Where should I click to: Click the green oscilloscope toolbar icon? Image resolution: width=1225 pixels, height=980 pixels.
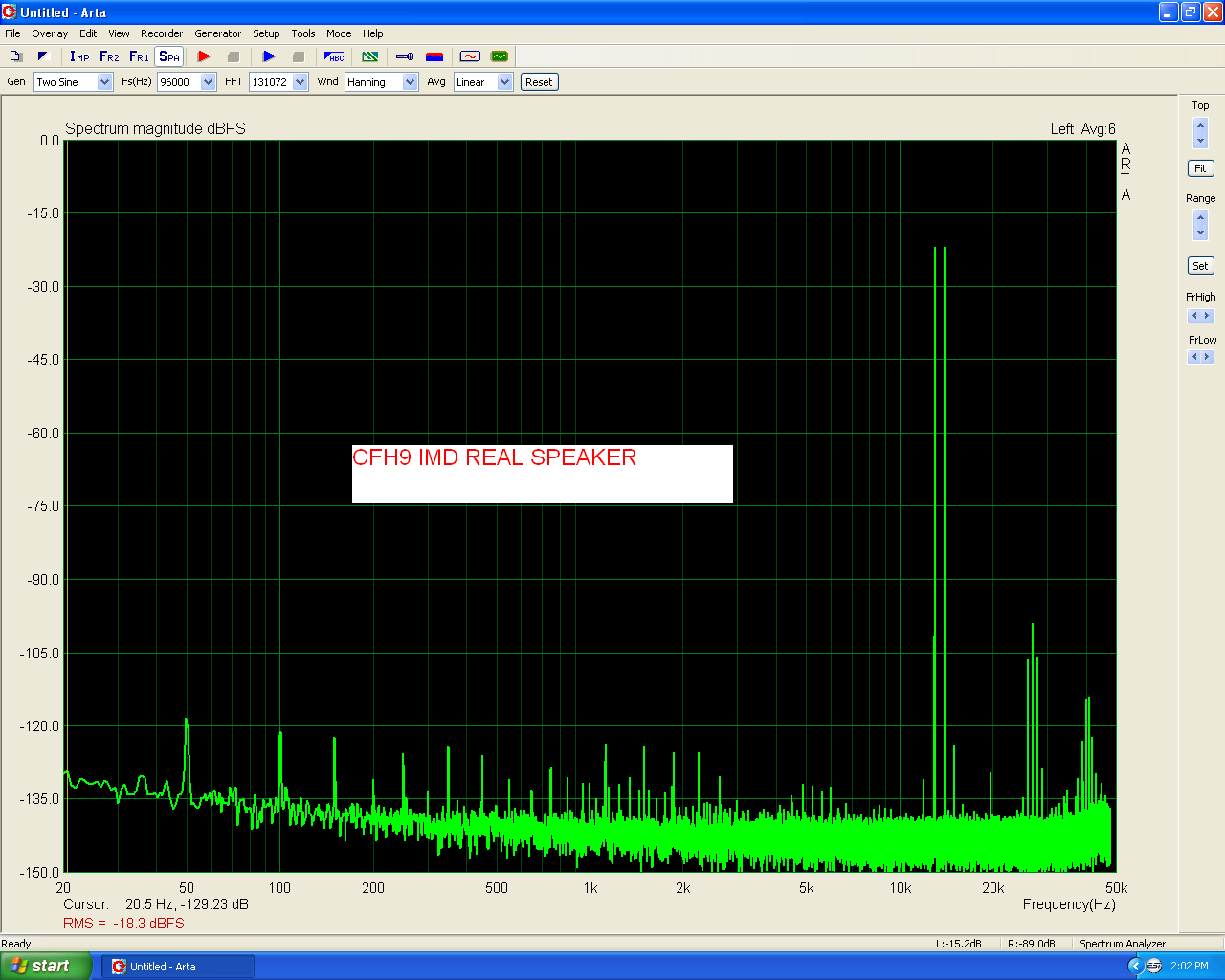point(500,56)
